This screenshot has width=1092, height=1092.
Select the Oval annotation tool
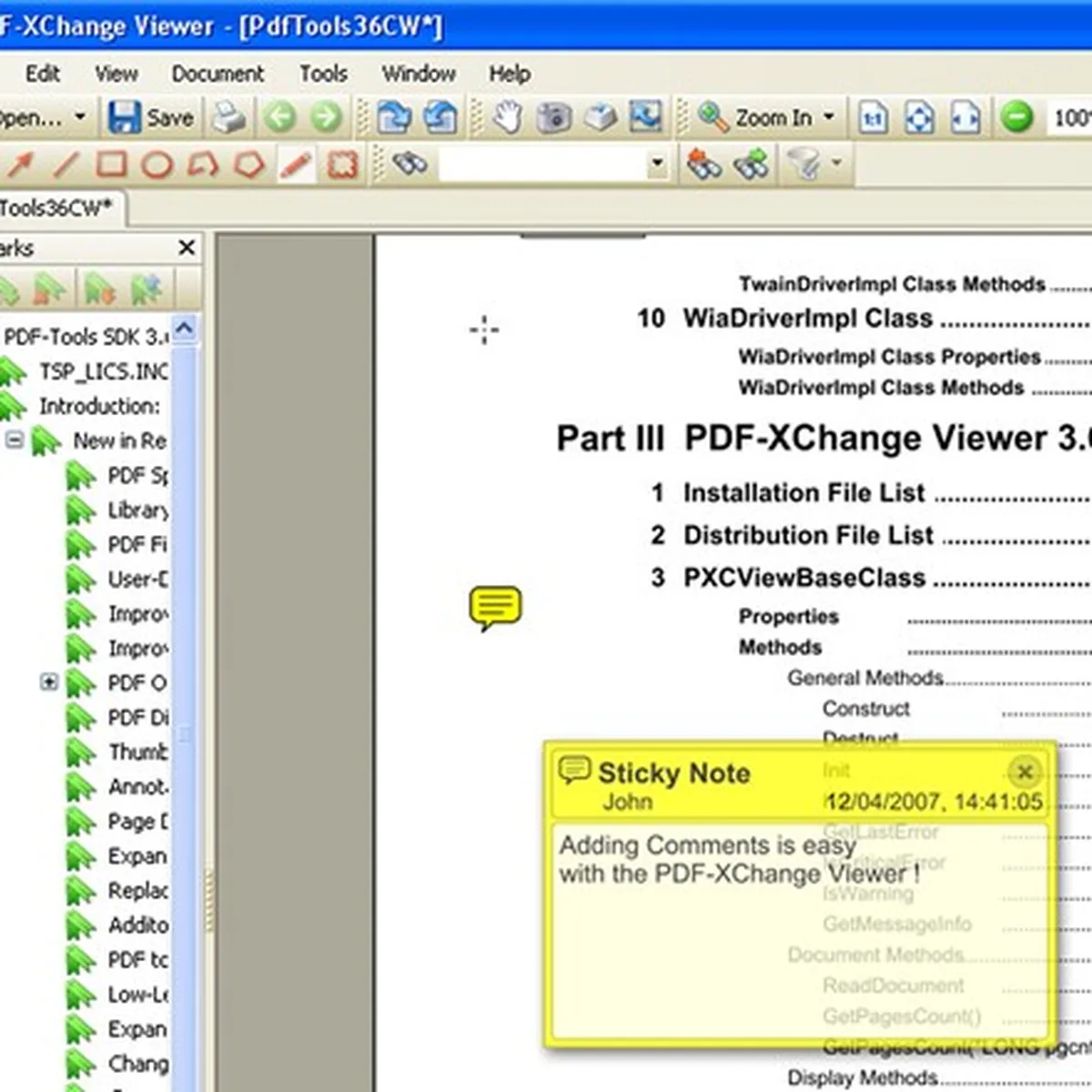click(x=157, y=165)
